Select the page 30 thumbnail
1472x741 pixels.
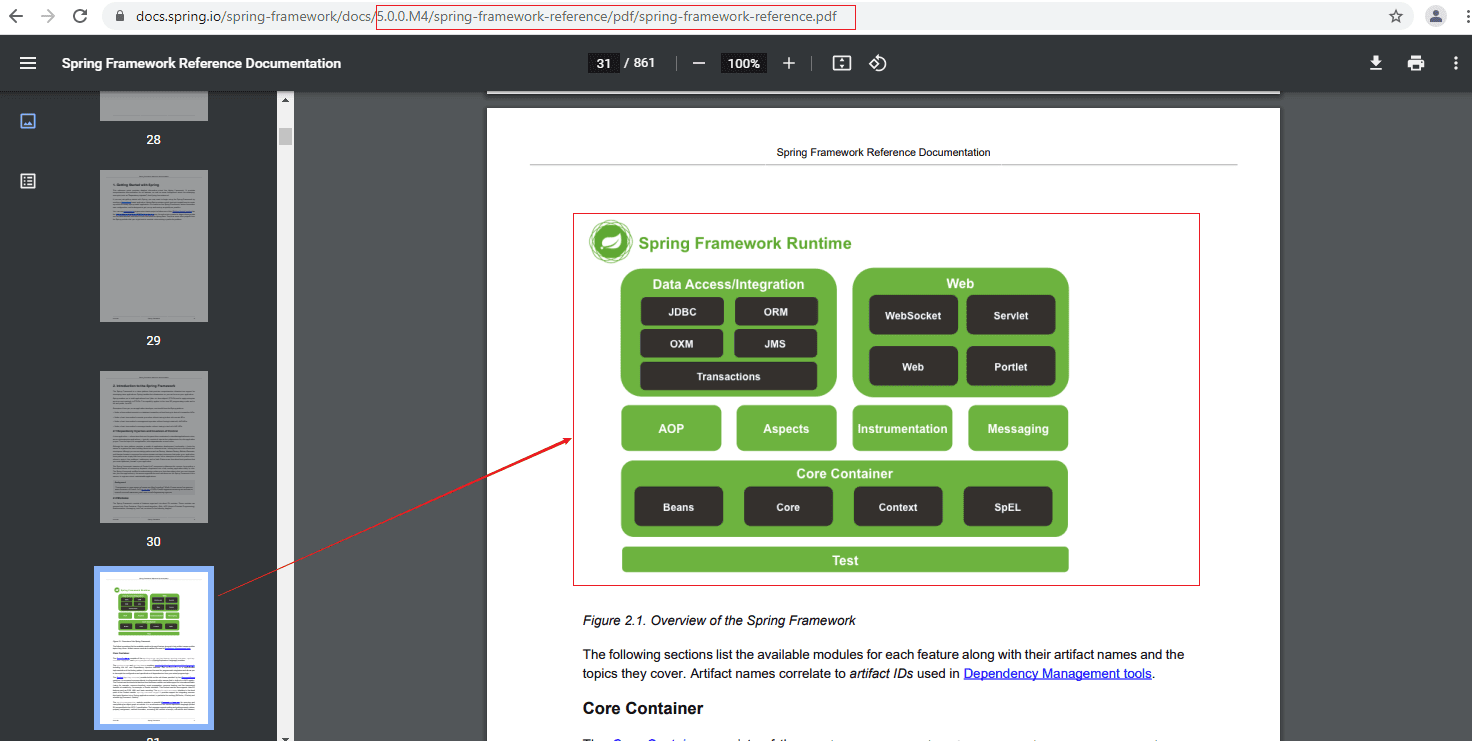(x=154, y=447)
